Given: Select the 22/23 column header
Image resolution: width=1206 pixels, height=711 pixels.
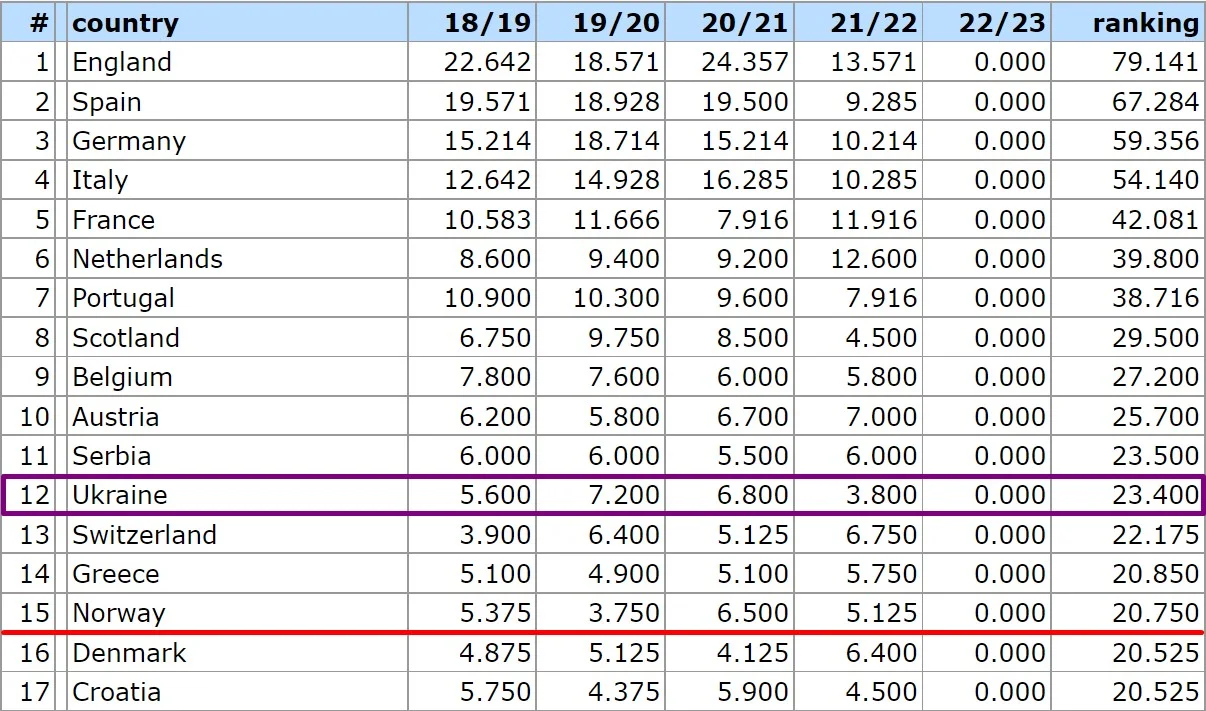Looking at the screenshot, I should [x=1001, y=22].
